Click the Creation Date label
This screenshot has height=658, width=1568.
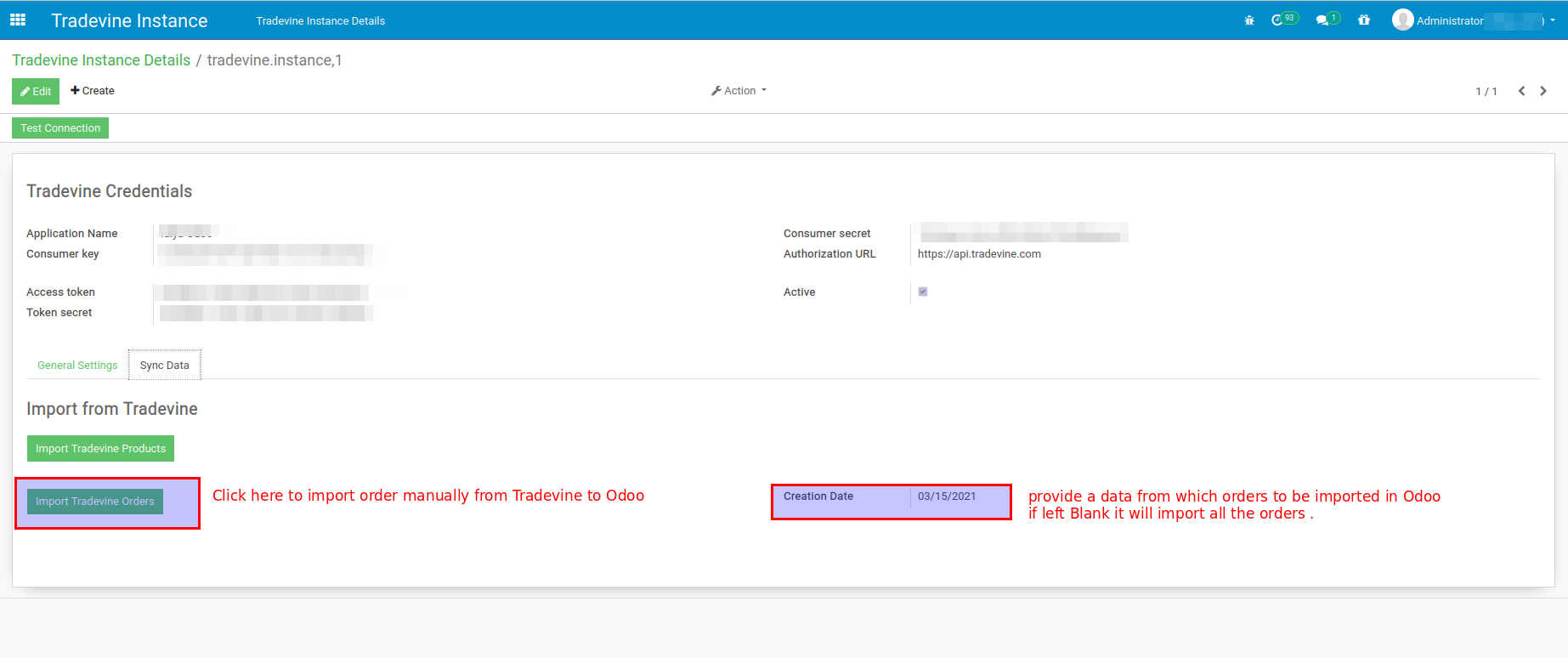[818, 496]
